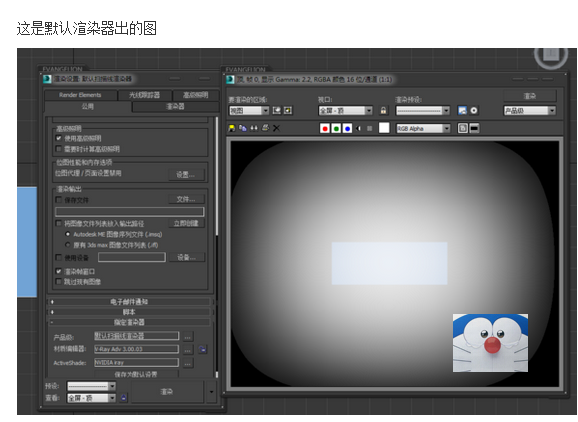
Task: Click Render Setup vertical scrollbar
Action: point(217,177)
